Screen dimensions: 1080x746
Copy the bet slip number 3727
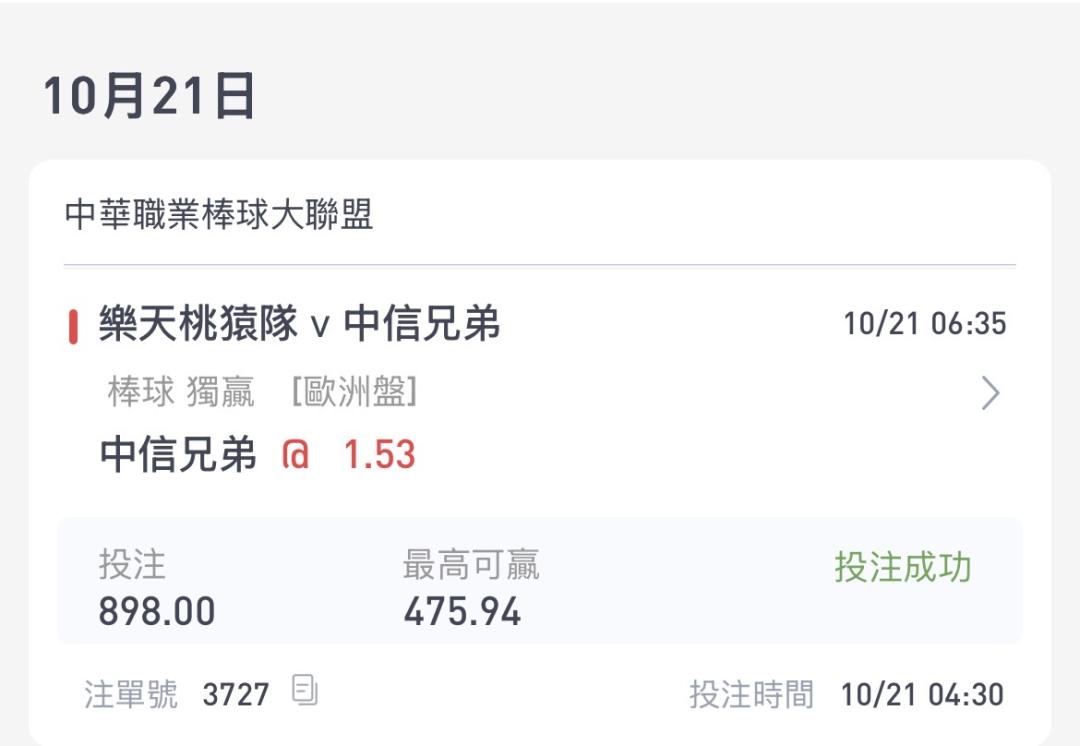pyautogui.click(x=305, y=690)
